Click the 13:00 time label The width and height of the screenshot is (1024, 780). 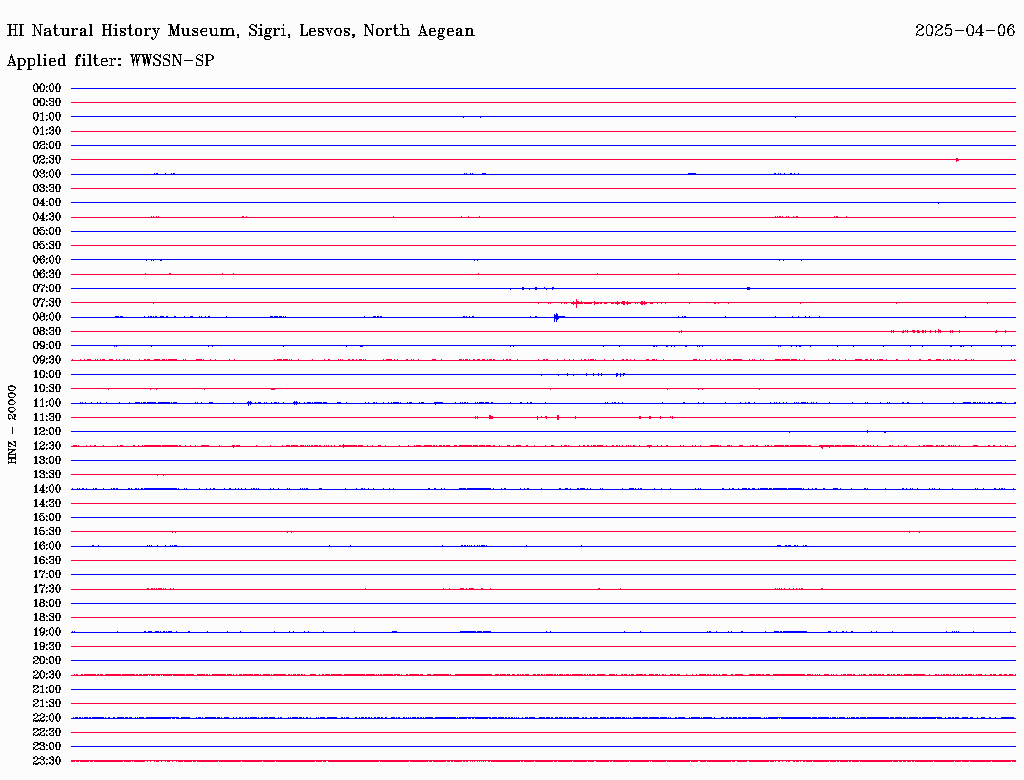47,461
